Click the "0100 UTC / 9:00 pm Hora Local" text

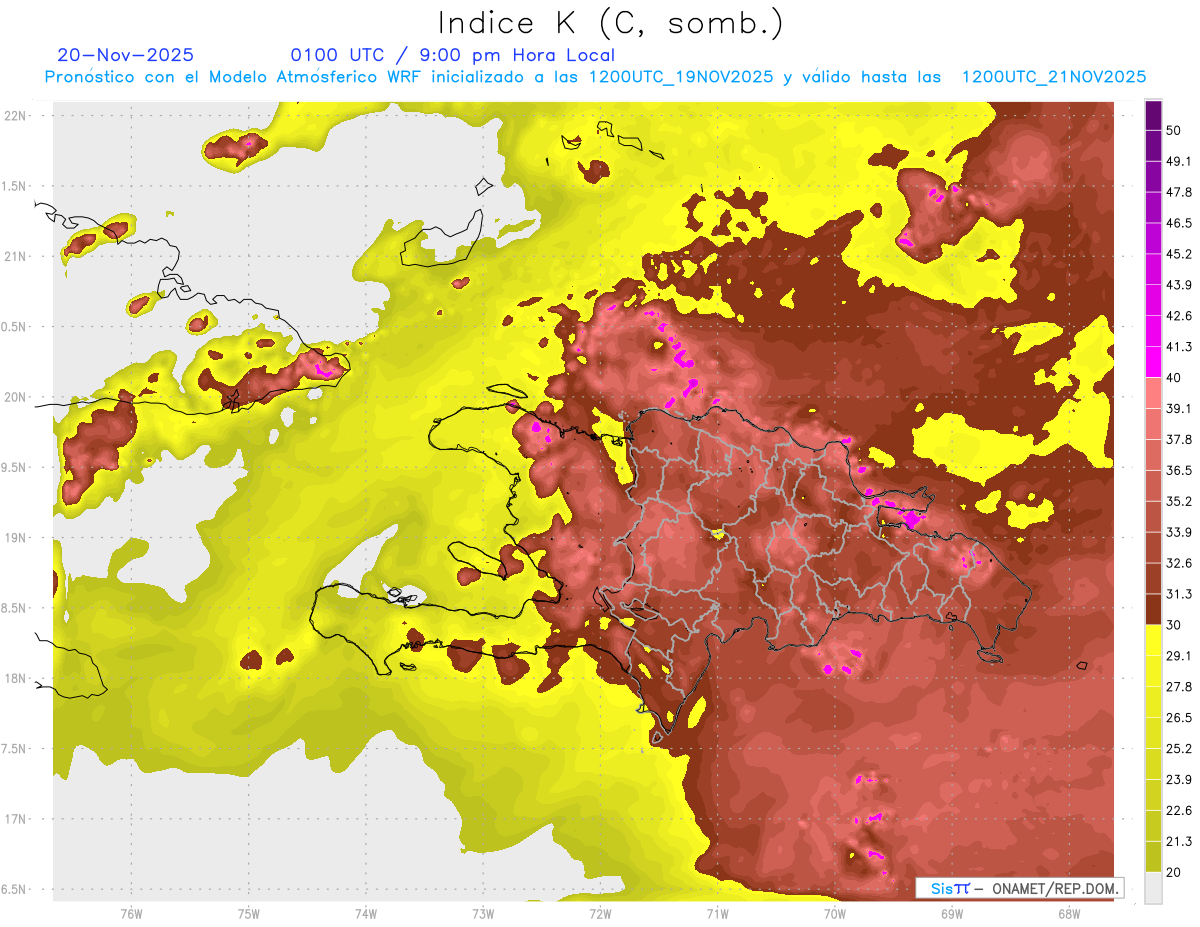(x=453, y=55)
